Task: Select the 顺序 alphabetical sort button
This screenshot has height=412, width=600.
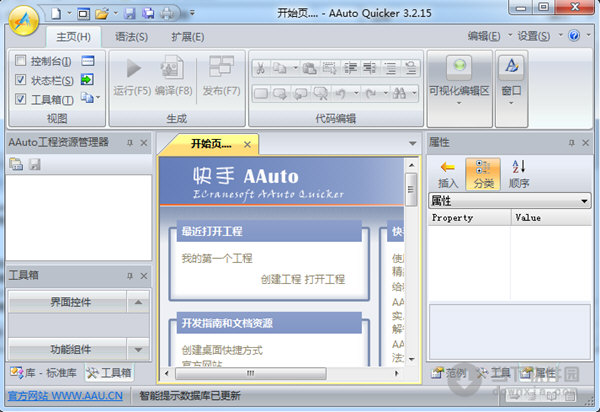Action: point(519,174)
